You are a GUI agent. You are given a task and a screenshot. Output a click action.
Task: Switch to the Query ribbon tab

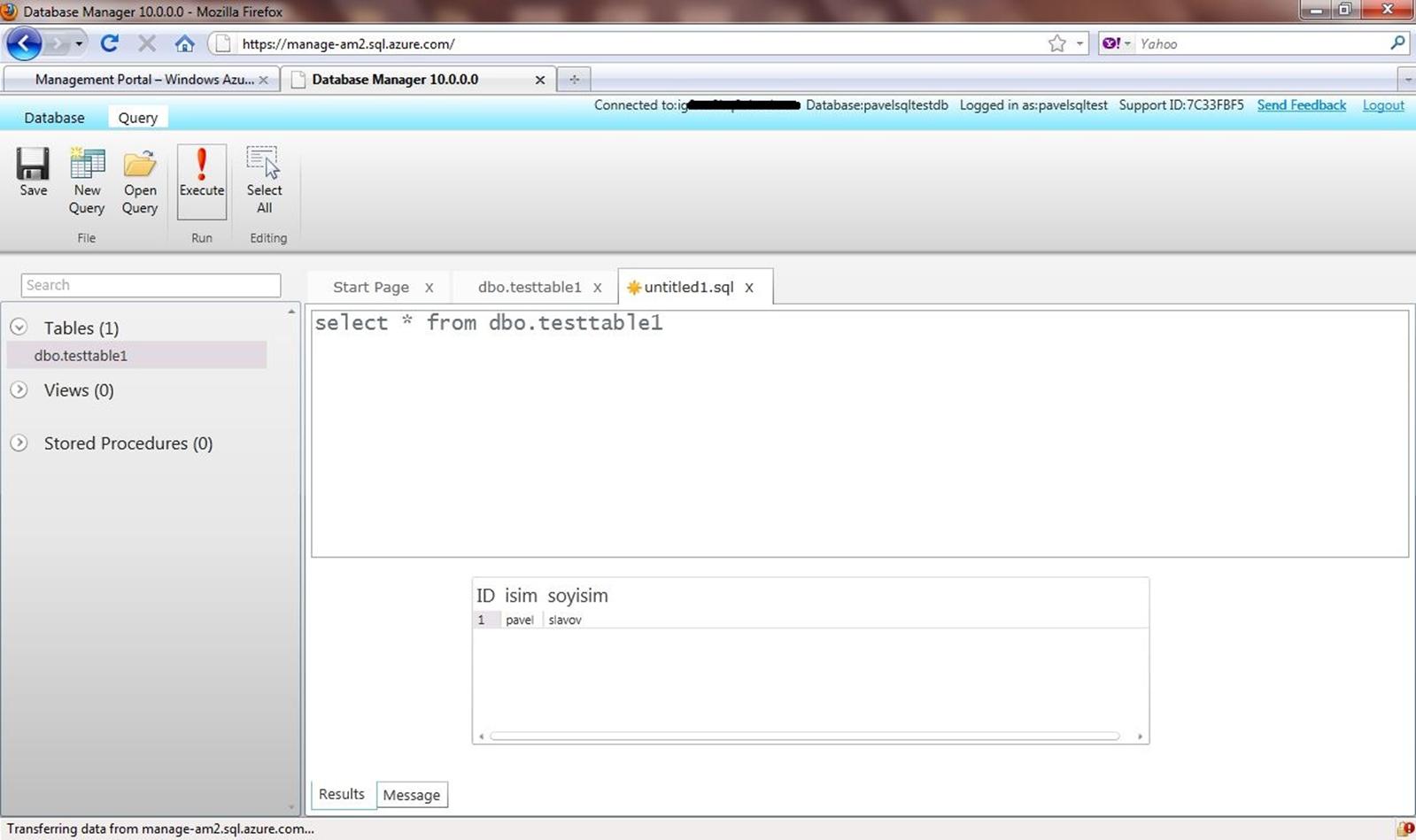137,118
